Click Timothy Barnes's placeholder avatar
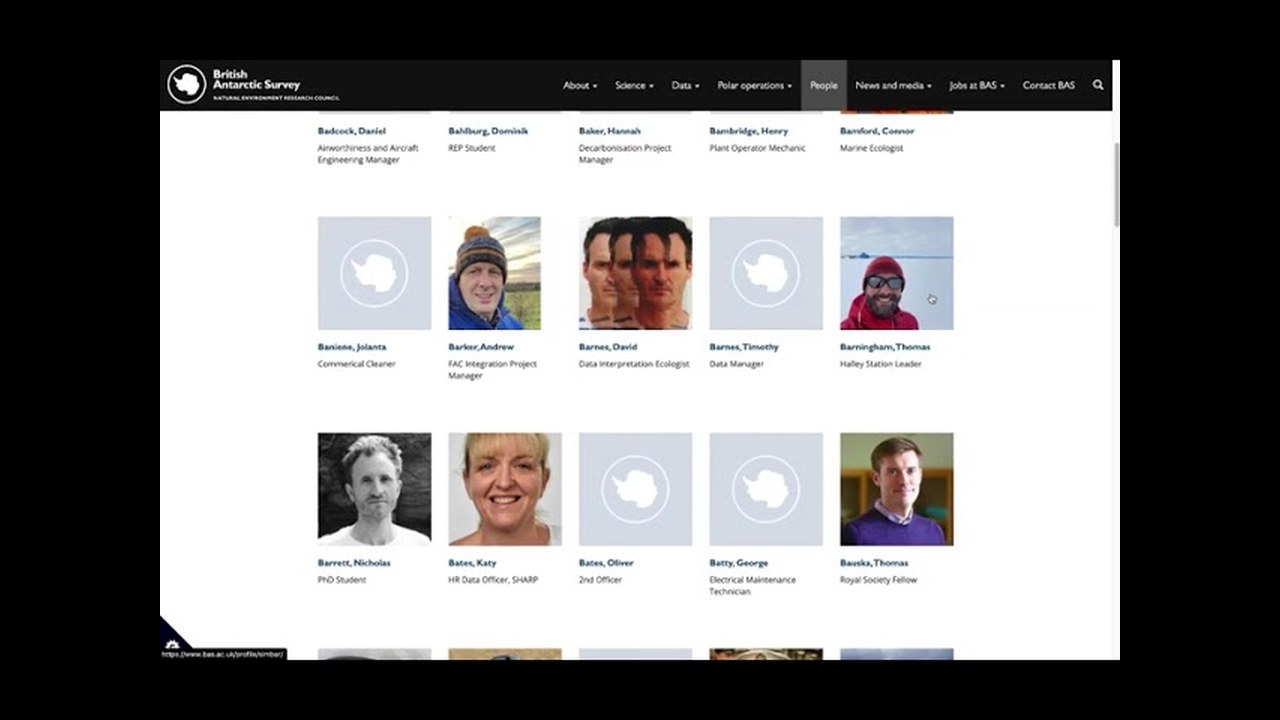Image resolution: width=1280 pixels, height=720 pixels. point(766,273)
